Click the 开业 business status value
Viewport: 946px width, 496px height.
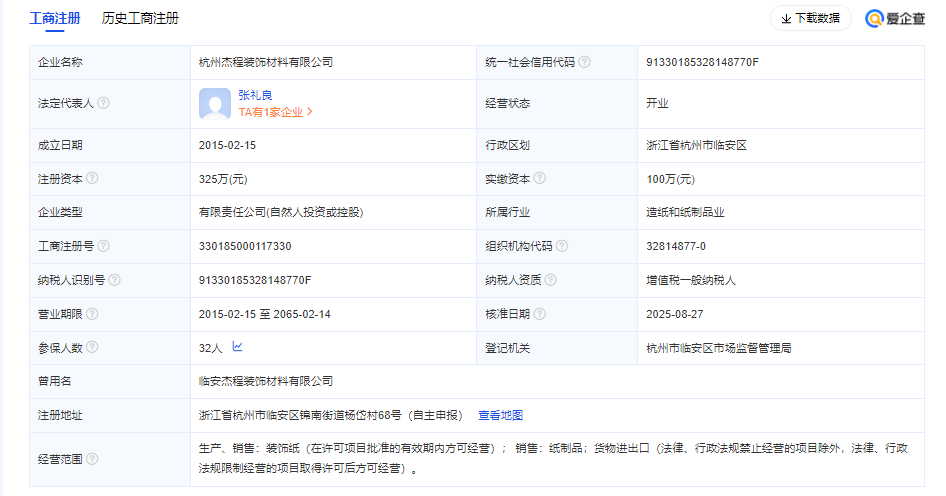pos(657,103)
